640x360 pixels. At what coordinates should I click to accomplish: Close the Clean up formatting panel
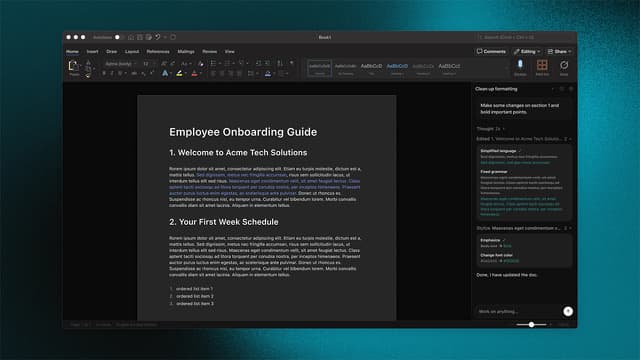[571, 89]
